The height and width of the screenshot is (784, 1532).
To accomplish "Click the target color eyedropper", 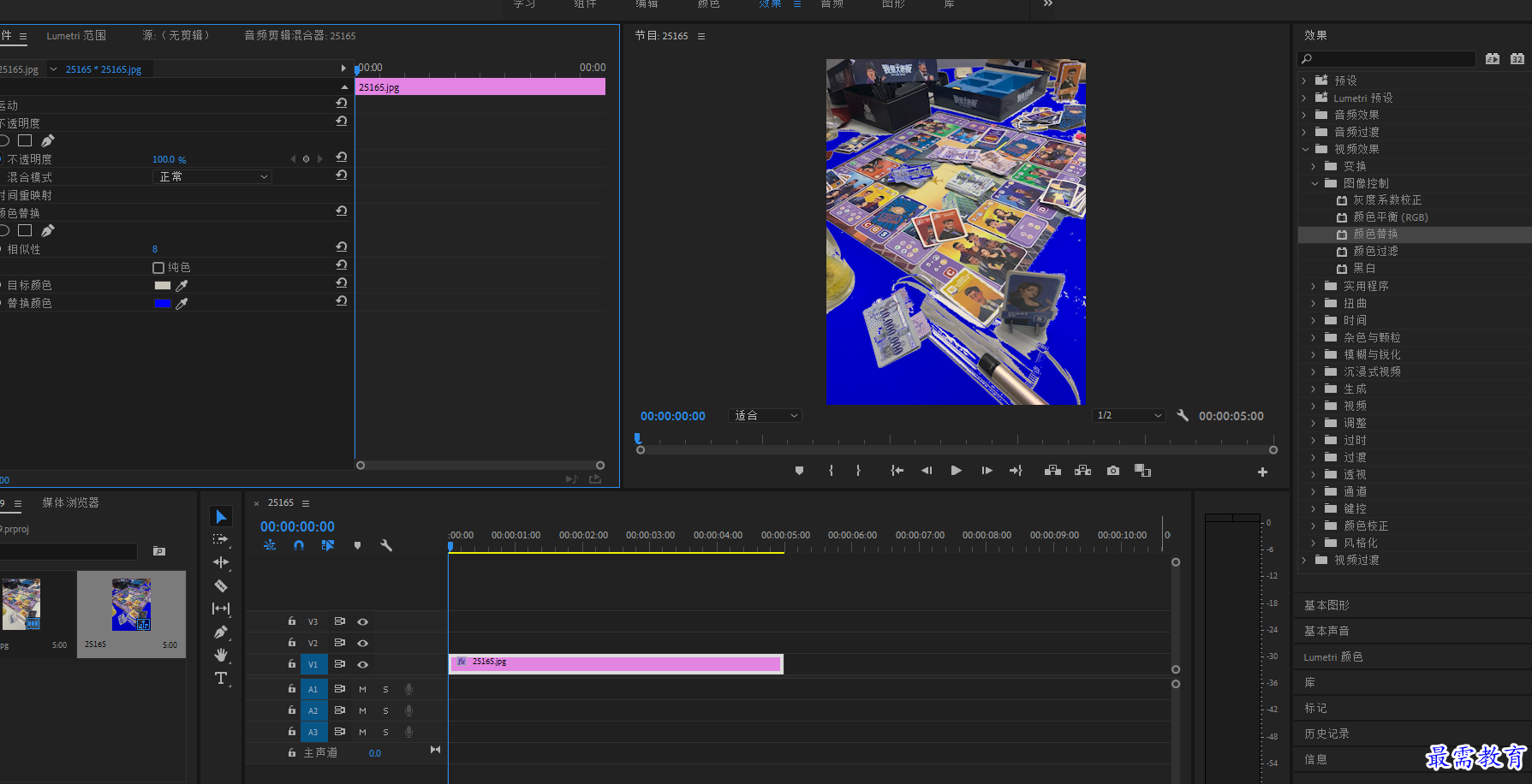I will tap(182, 285).
